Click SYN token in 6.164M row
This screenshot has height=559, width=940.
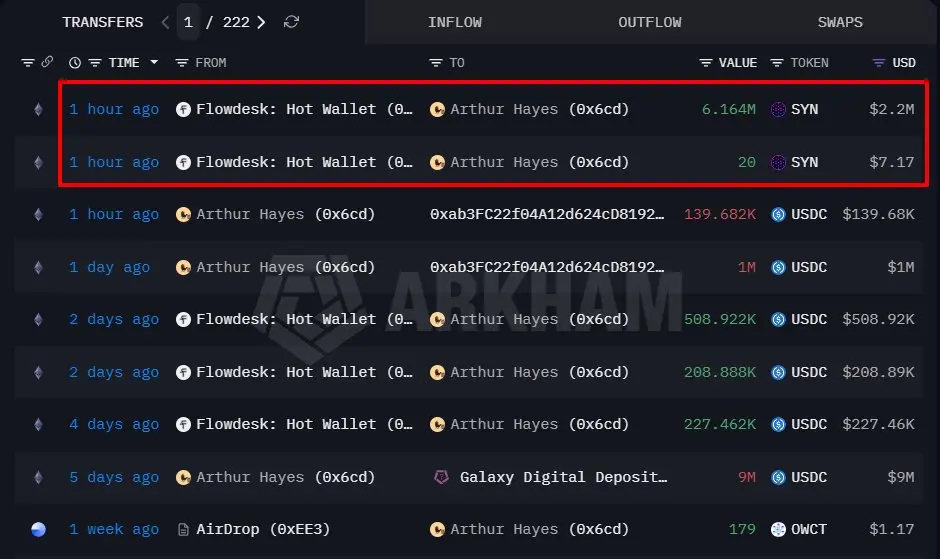coord(804,109)
